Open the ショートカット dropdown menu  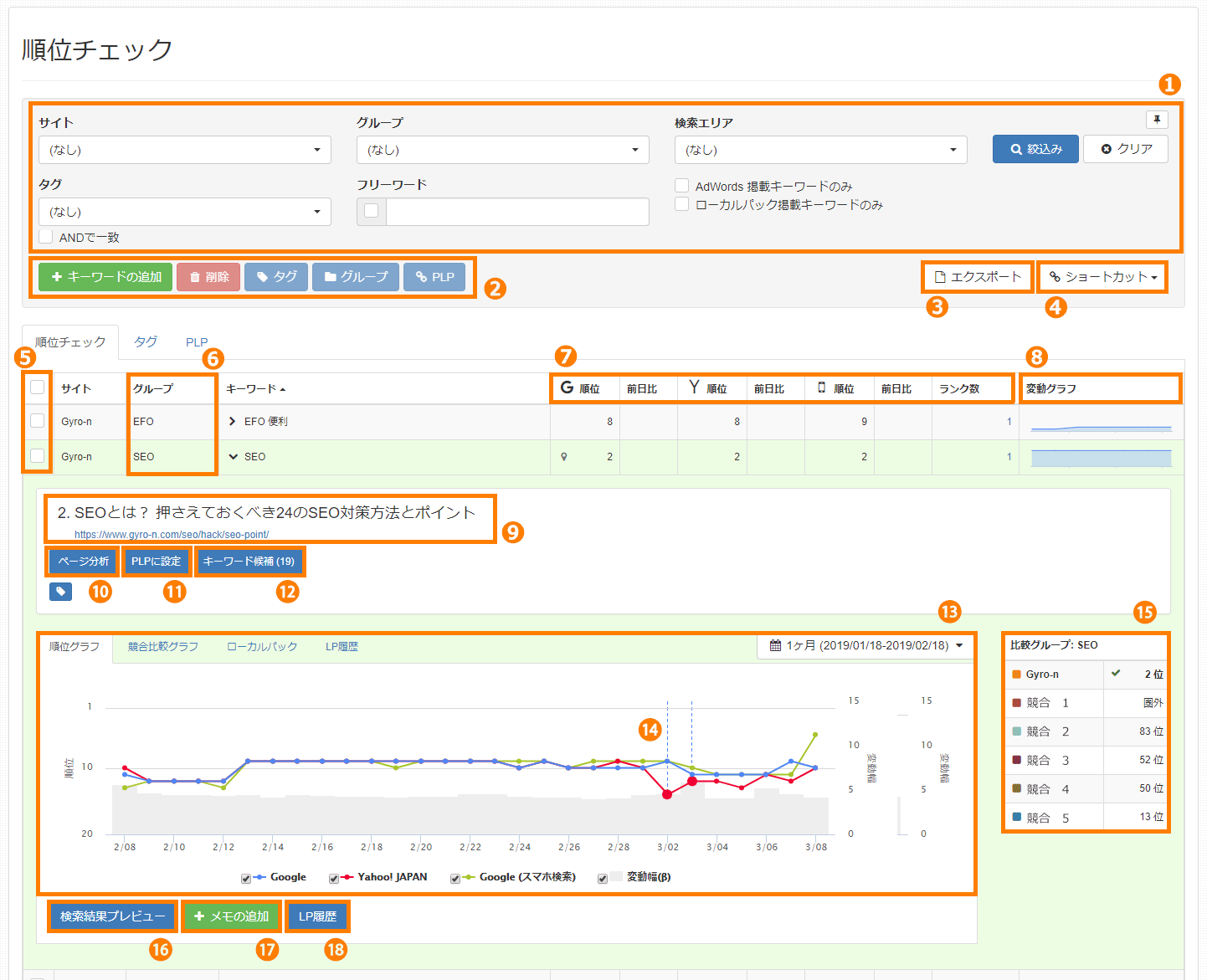click(1103, 277)
